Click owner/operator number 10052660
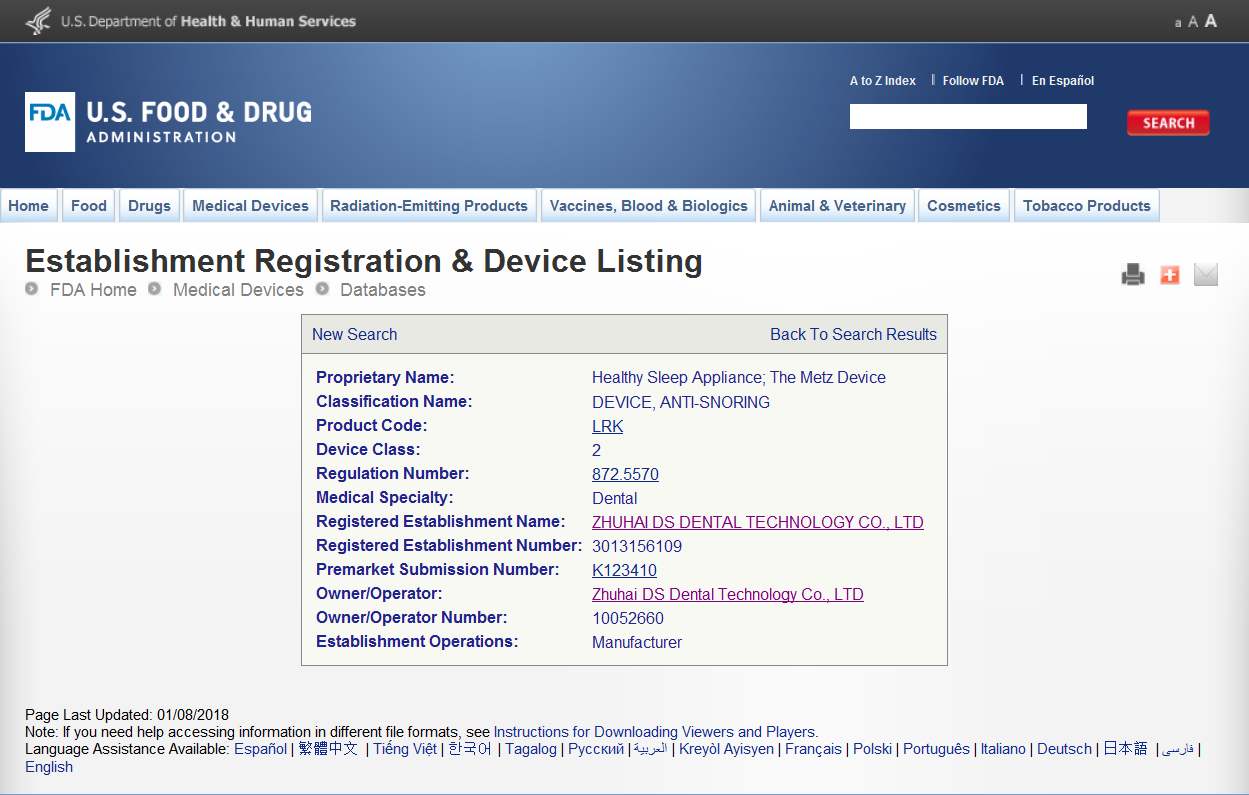This screenshot has width=1249, height=795. (x=628, y=619)
